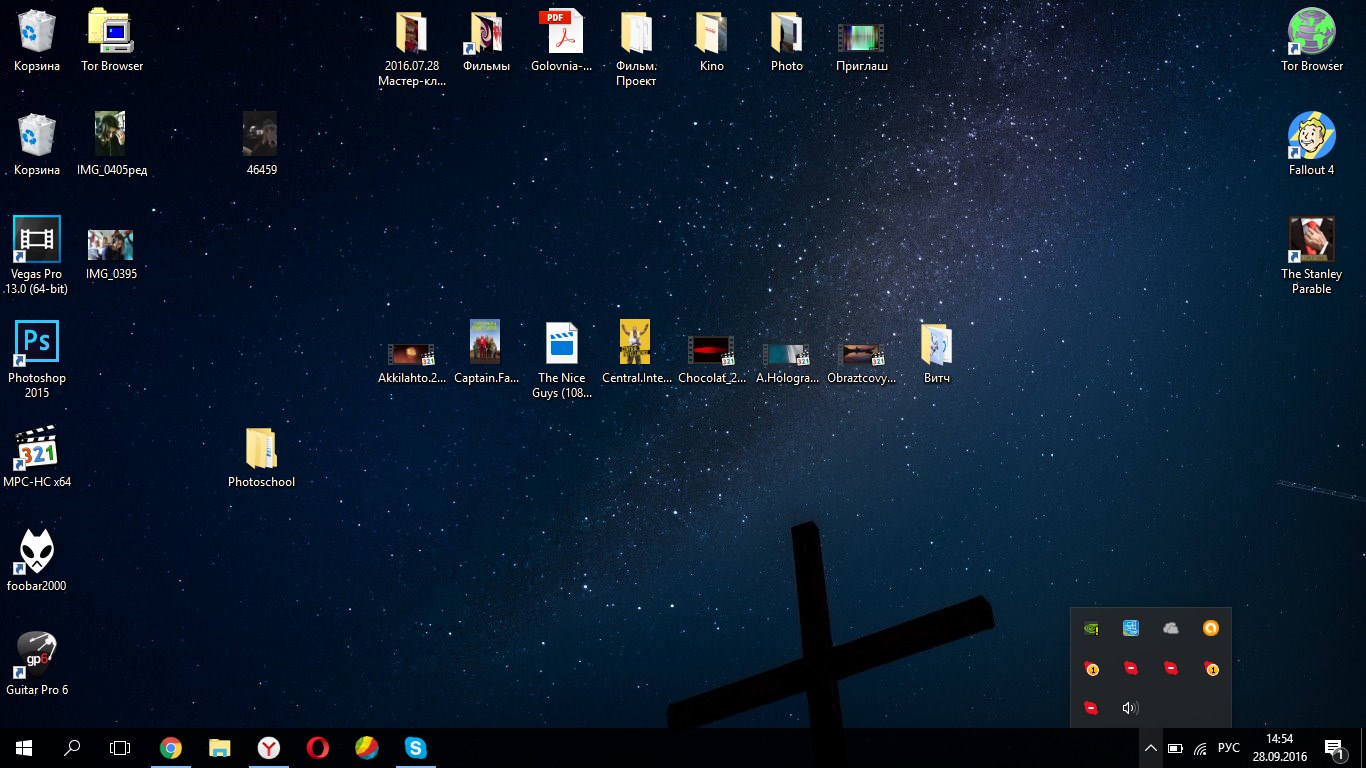Open the volume speaker control in tray
Screen dimensions: 1366x768
[x=1130, y=708]
